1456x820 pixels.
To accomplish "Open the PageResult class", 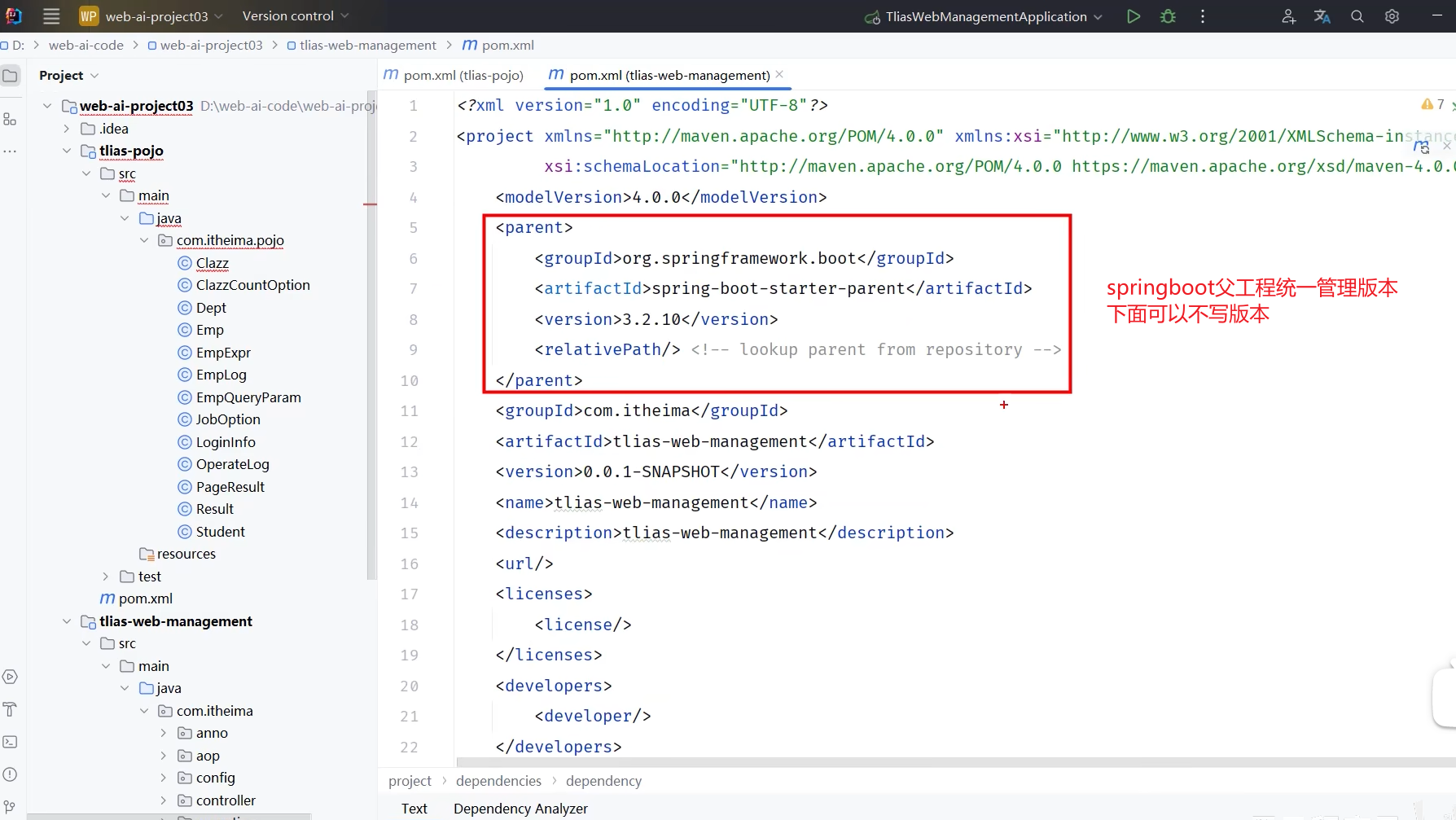I will tap(230, 487).
